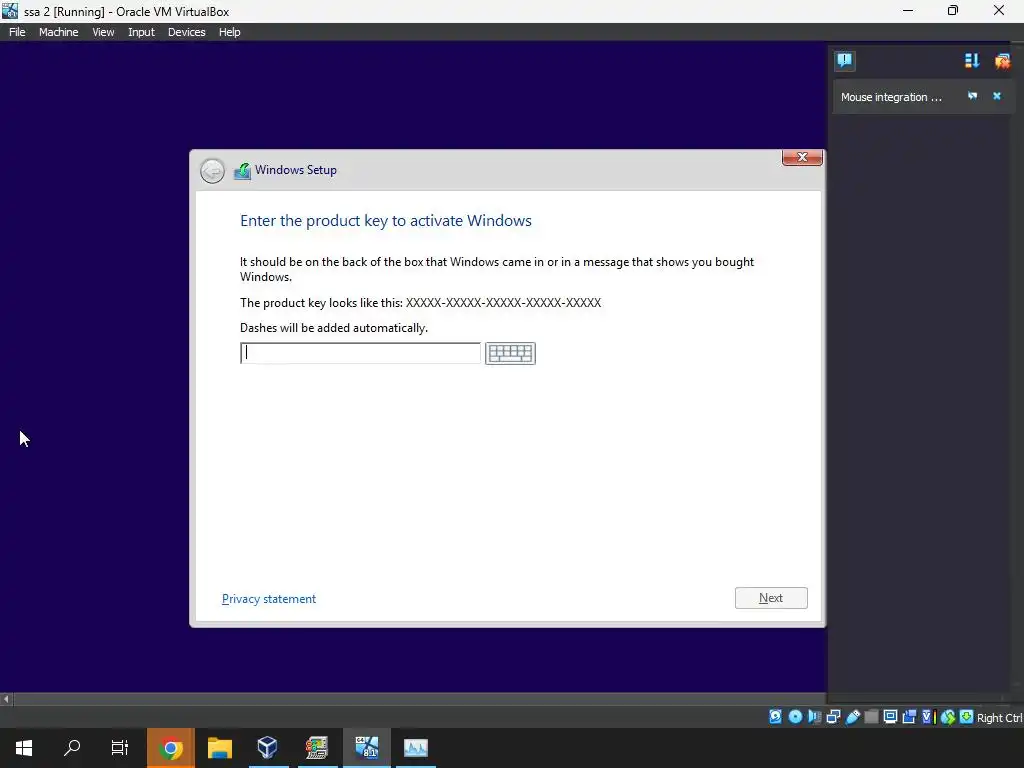Go back using Windows Setup back arrow
This screenshot has width=1024, height=768.
[x=212, y=171]
